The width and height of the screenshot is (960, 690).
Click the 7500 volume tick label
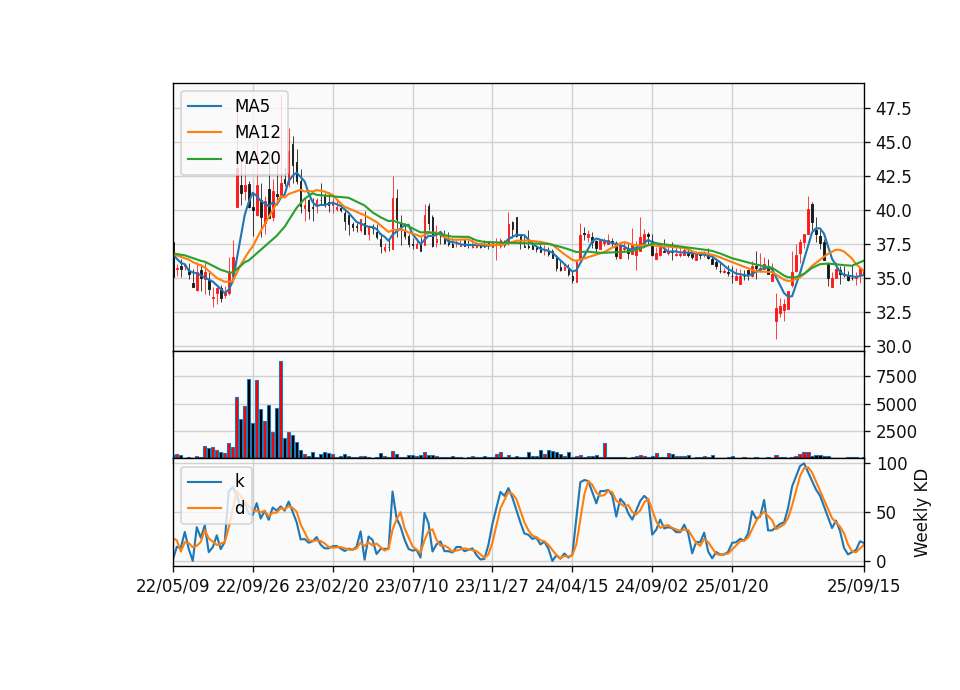tap(896, 377)
